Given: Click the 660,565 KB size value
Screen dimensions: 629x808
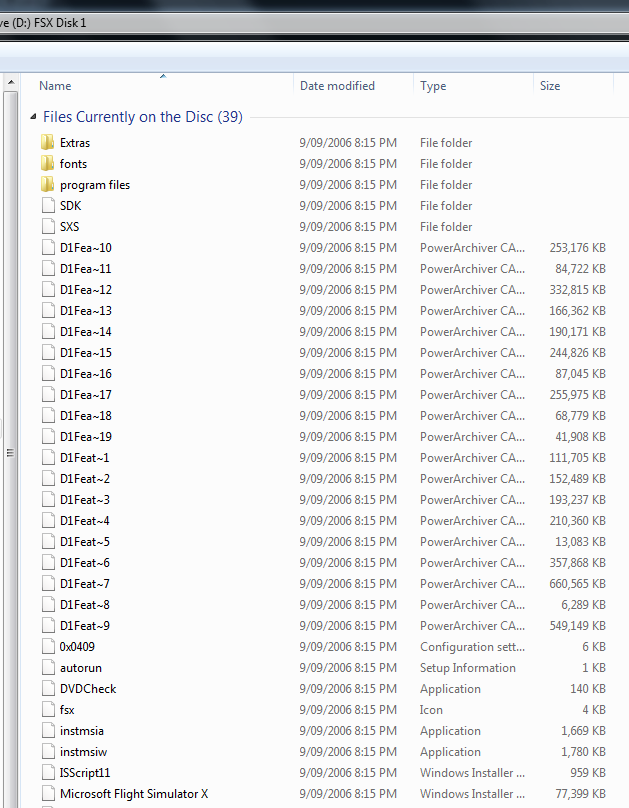Looking at the screenshot, I should (577, 583).
